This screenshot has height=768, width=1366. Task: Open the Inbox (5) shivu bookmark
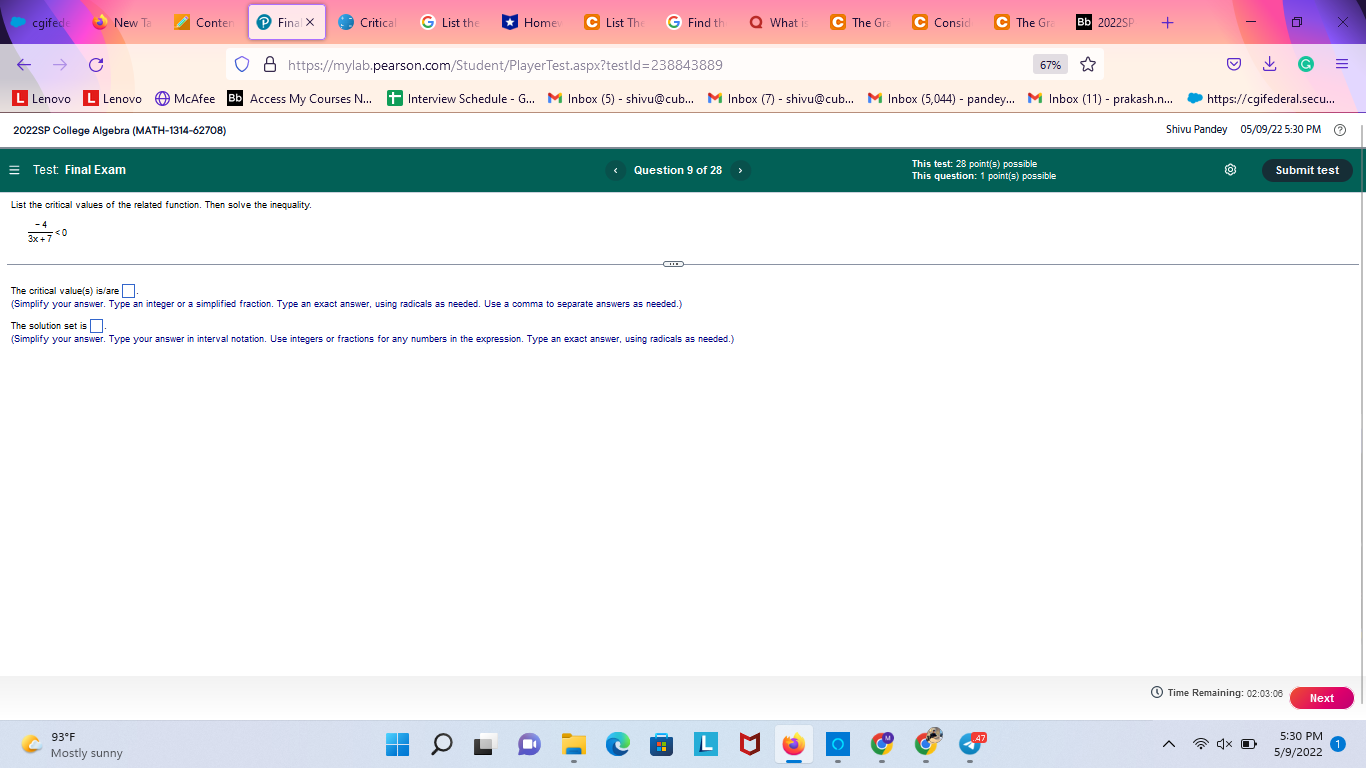pyautogui.click(x=621, y=99)
